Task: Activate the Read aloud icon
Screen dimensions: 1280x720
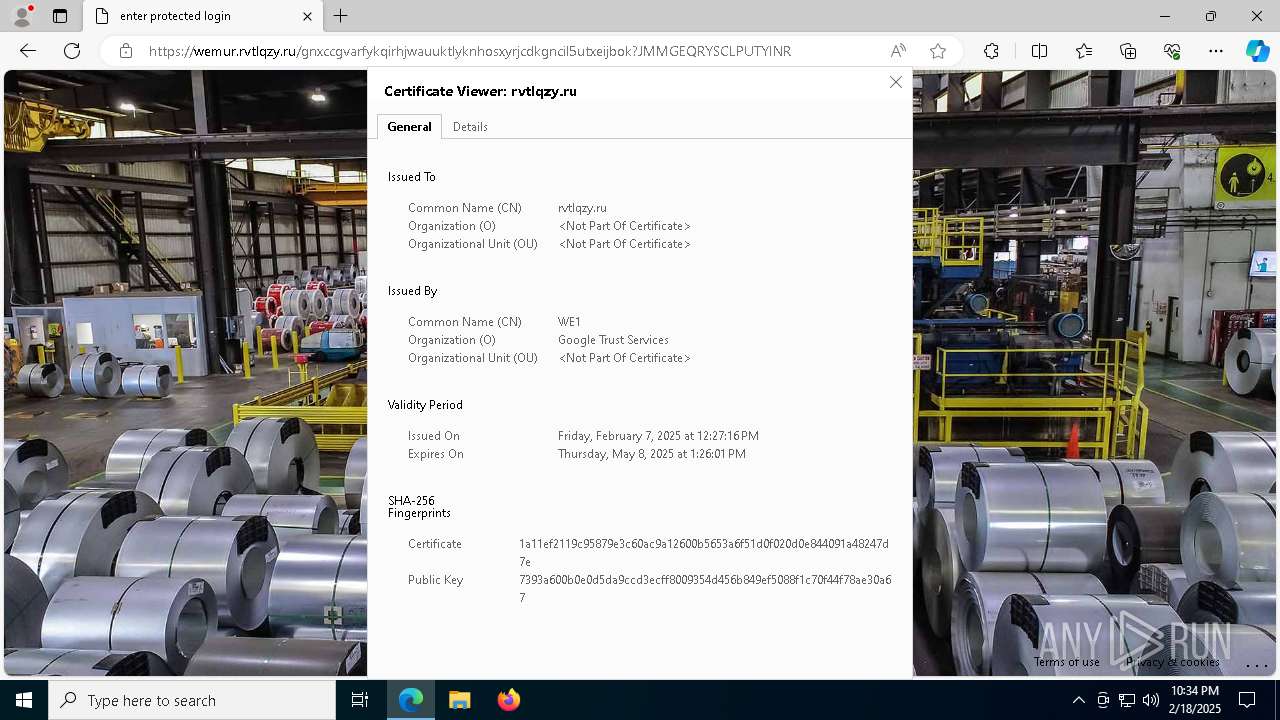Action: [898, 51]
